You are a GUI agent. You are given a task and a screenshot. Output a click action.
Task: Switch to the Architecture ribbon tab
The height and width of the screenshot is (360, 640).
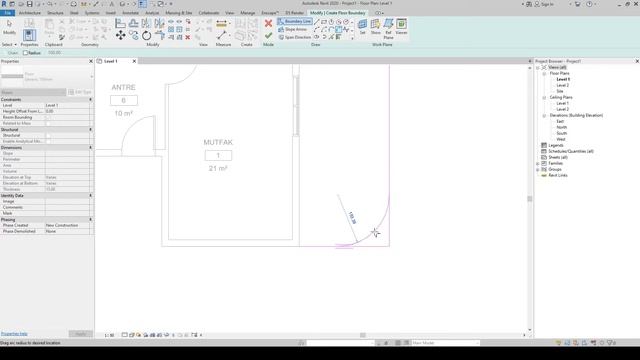(x=30, y=13)
